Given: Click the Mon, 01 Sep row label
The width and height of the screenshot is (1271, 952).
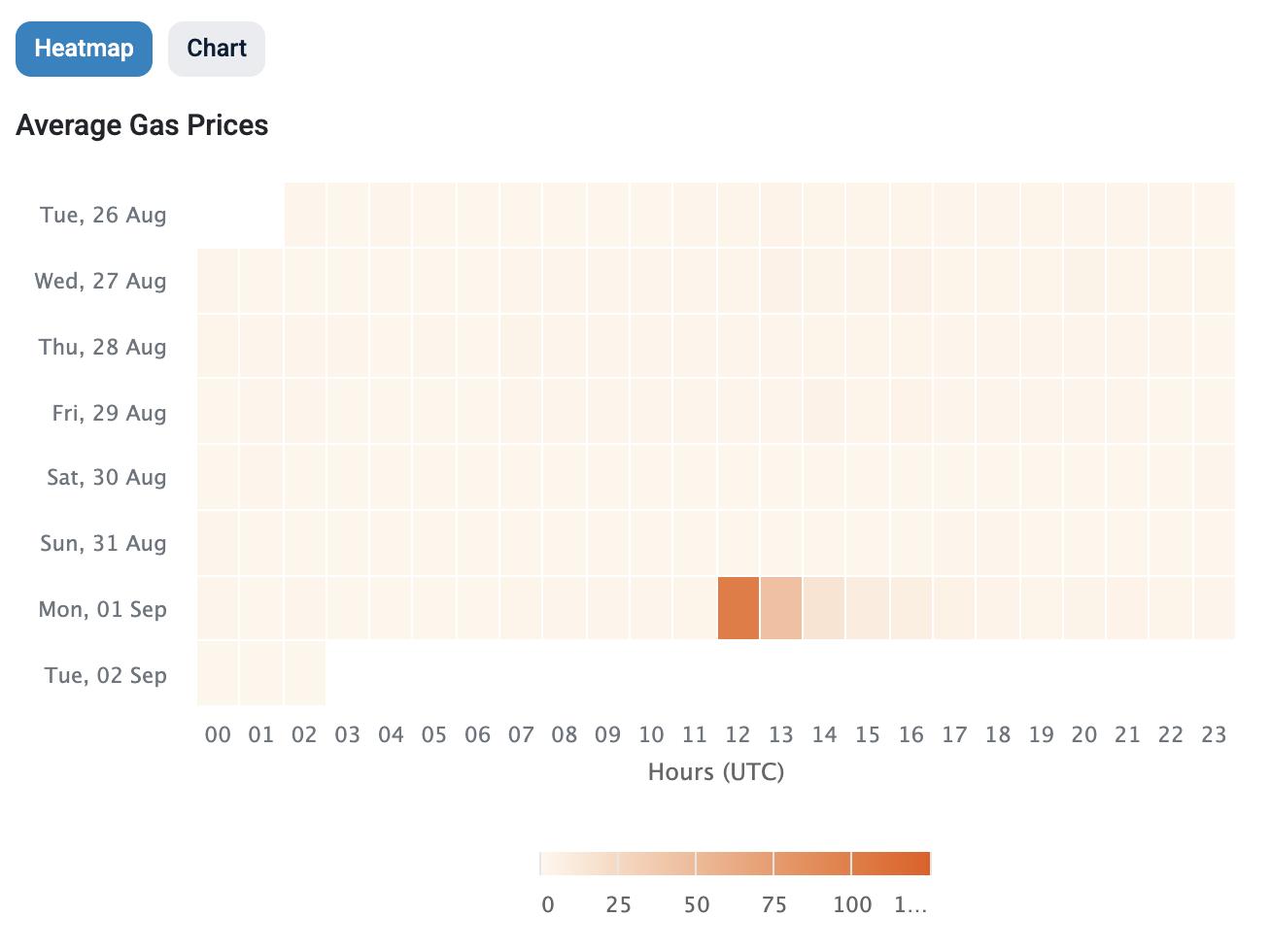Looking at the screenshot, I should [x=103, y=609].
